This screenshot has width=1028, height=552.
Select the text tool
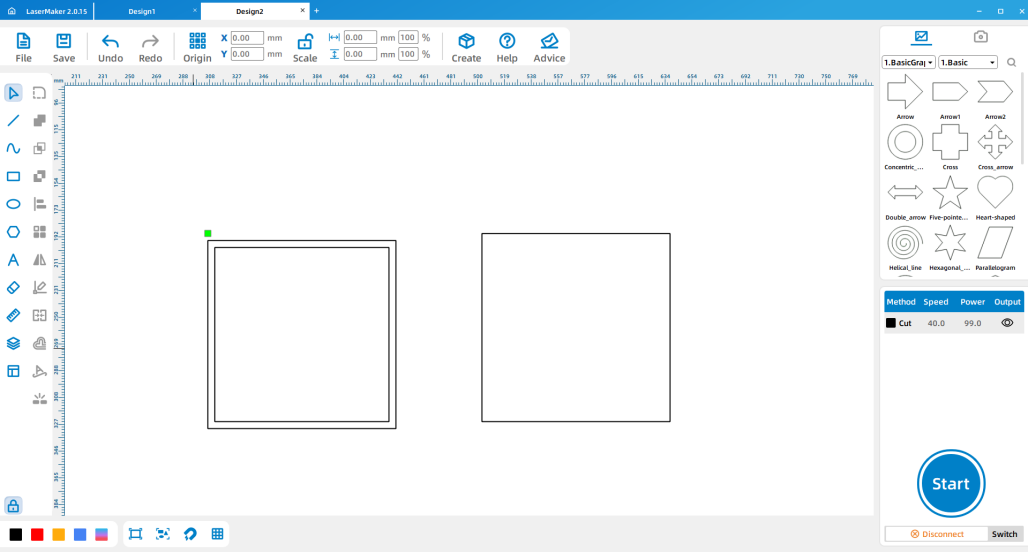tap(13, 260)
